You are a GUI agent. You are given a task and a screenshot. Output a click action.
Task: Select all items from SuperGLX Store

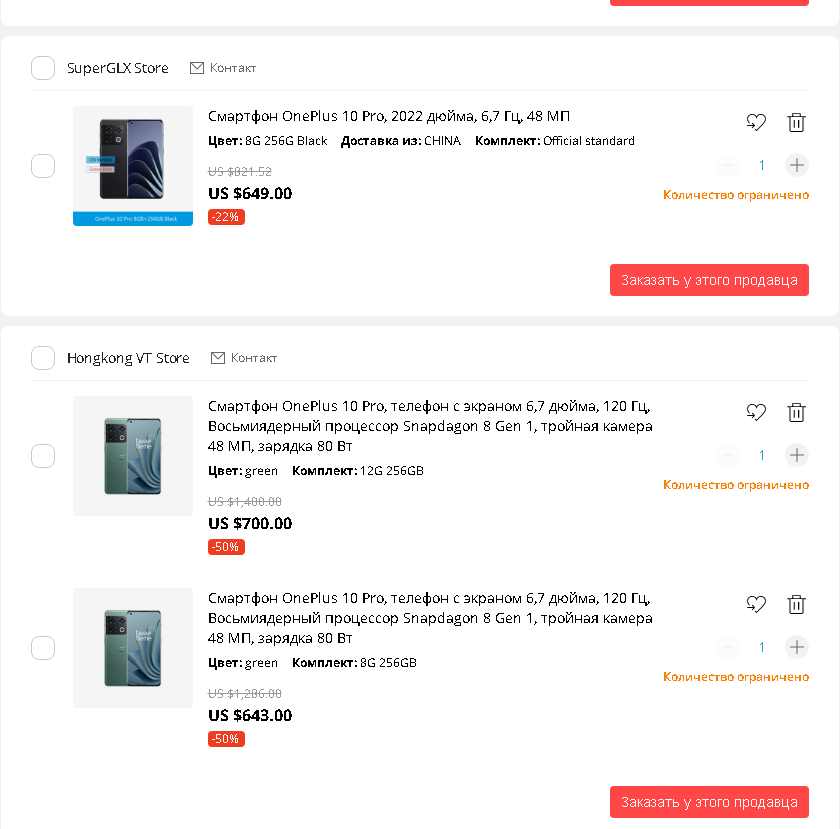pyautogui.click(x=43, y=68)
